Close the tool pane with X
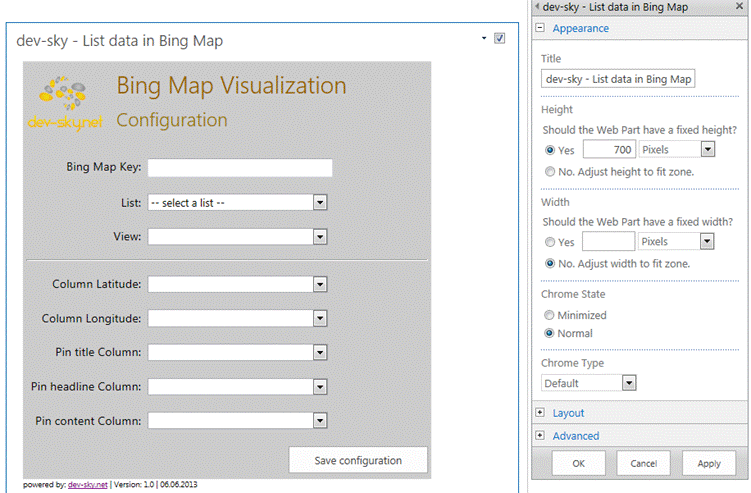 [x=739, y=6]
